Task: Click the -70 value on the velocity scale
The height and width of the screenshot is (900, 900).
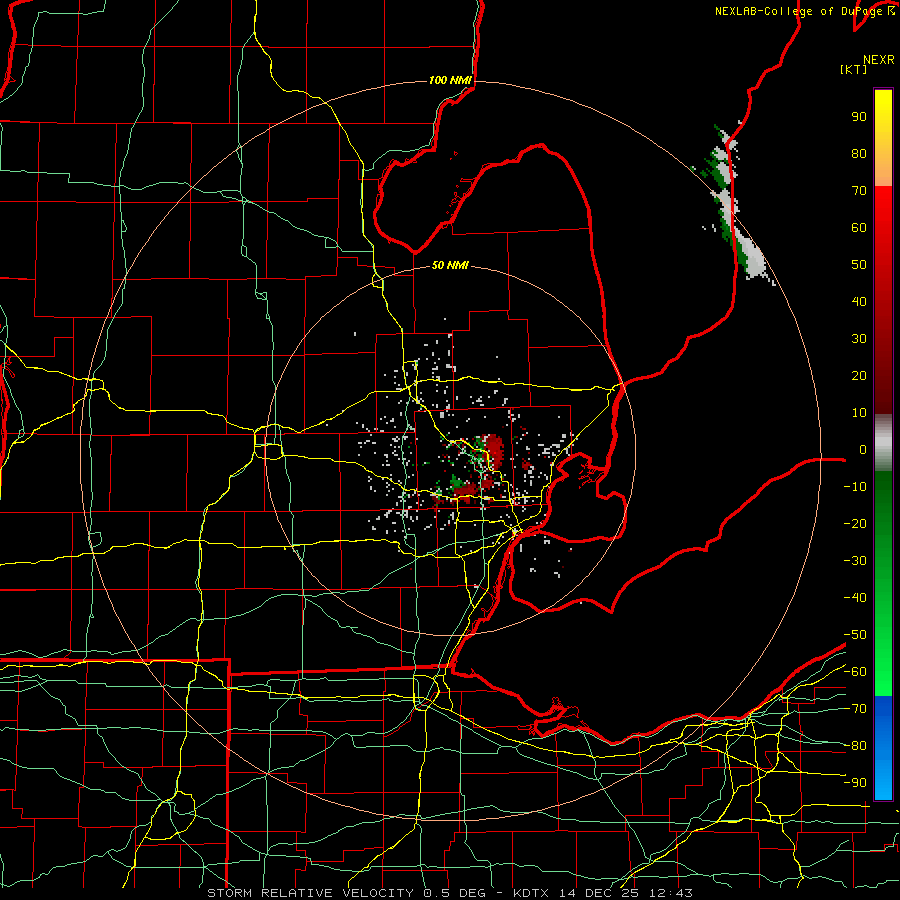Action: click(x=855, y=709)
